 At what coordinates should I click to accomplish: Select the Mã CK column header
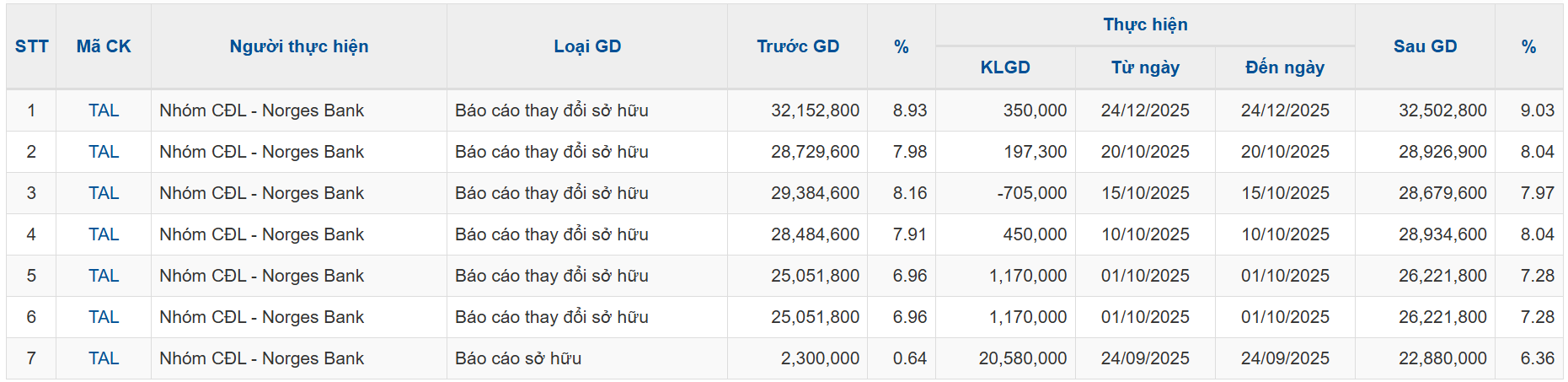pos(104,46)
